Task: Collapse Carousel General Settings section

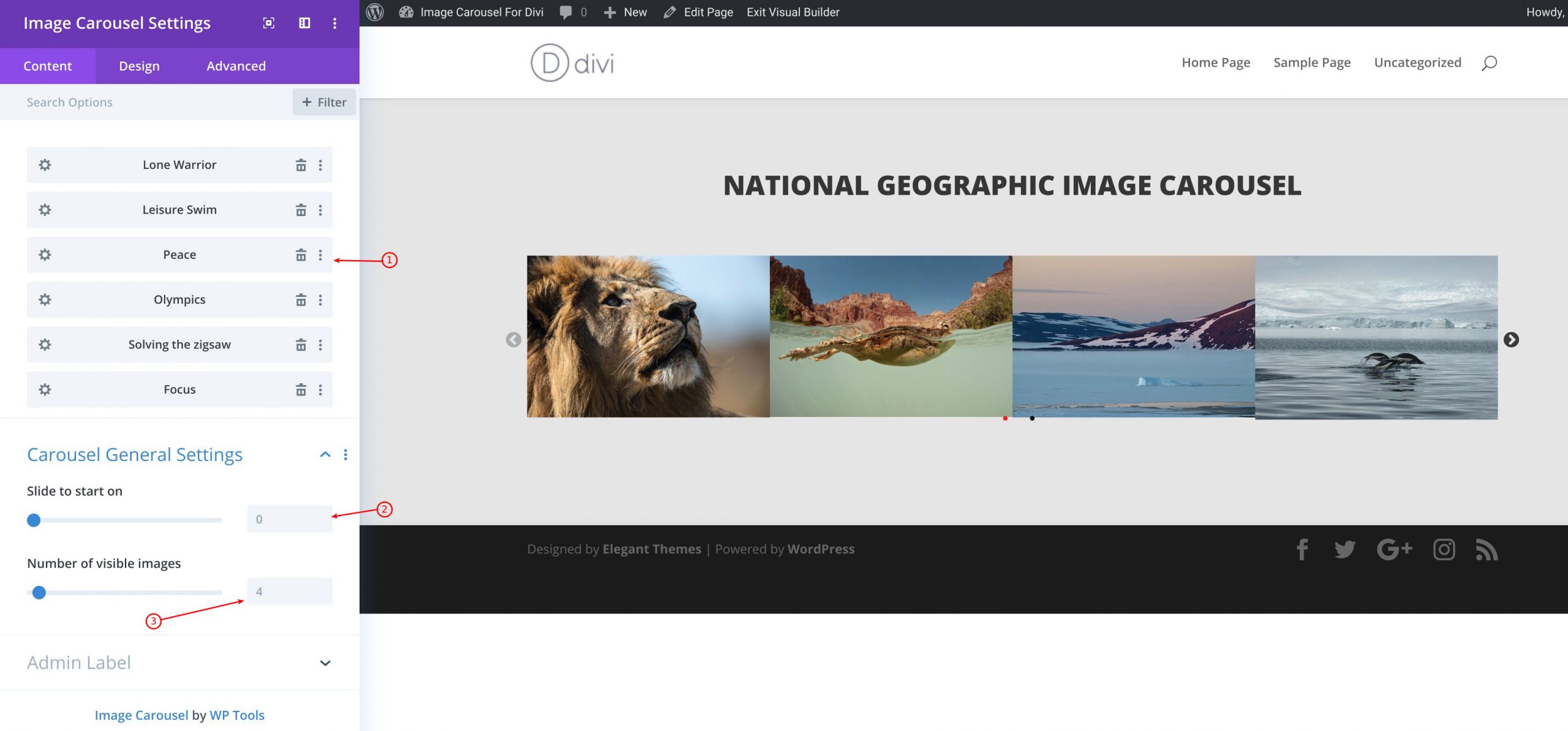Action: [325, 454]
